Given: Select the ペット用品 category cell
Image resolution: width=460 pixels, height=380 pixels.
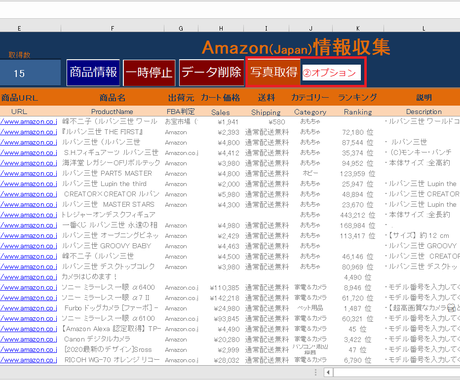Looking at the screenshot, I should tap(310, 308).
